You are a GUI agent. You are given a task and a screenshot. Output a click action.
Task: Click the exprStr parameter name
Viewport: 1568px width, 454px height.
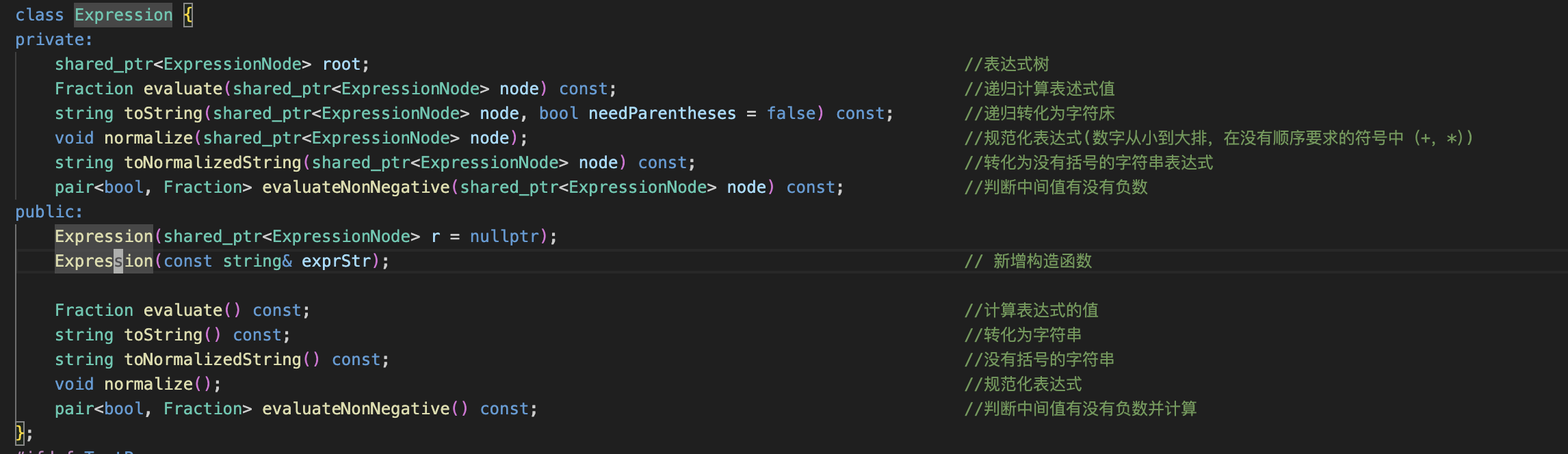[336, 261]
